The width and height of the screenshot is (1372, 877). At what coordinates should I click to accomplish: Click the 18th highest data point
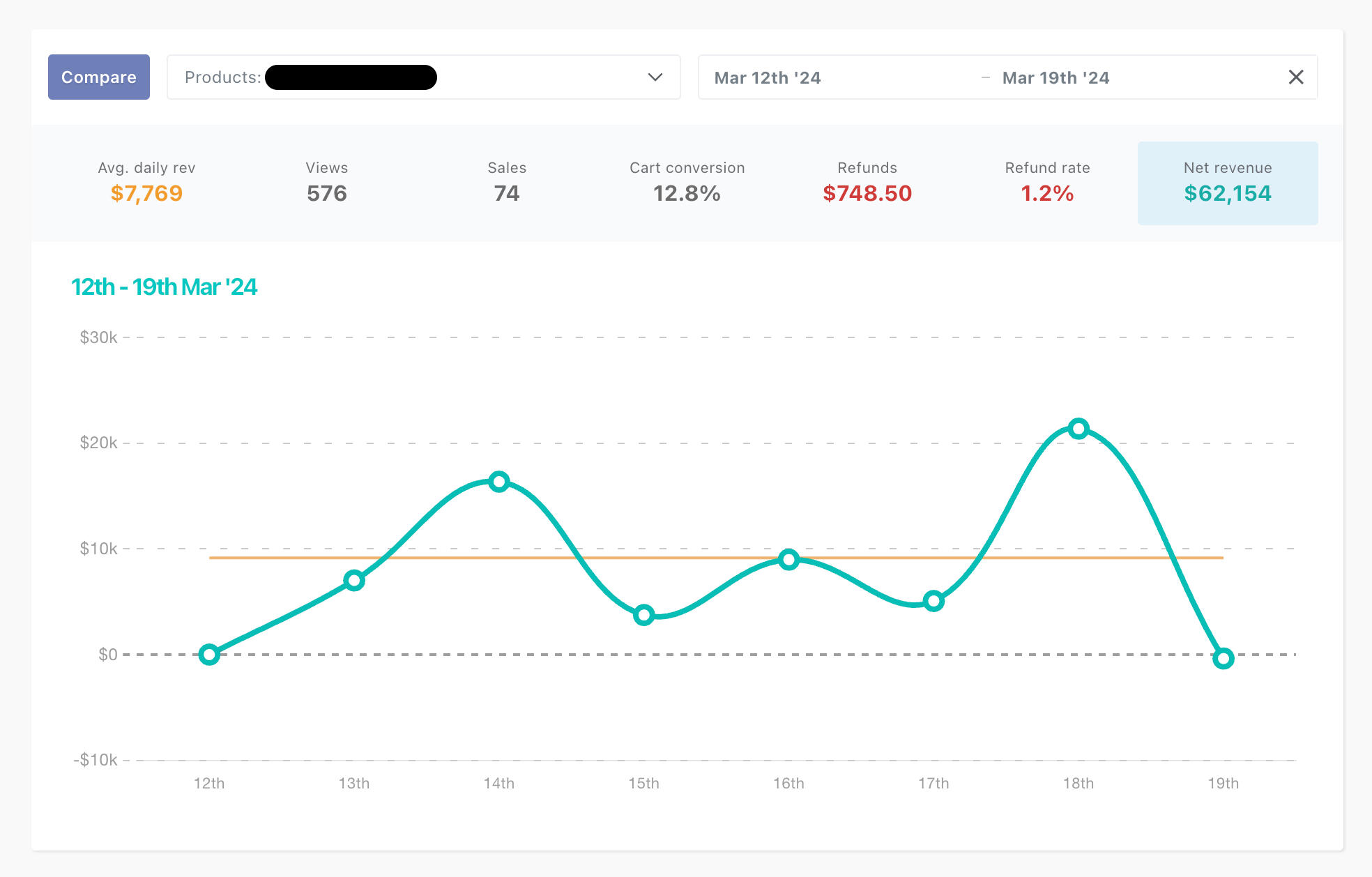pos(1078,429)
